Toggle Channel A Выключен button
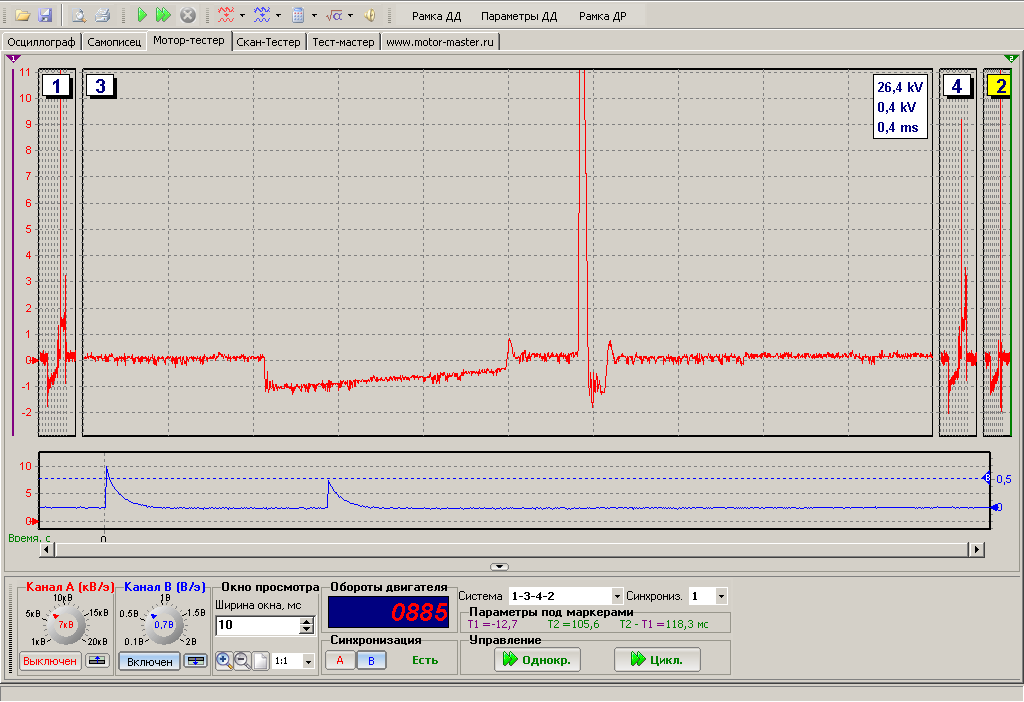Viewport: 1024px width, 702px height. coord(50,661)
